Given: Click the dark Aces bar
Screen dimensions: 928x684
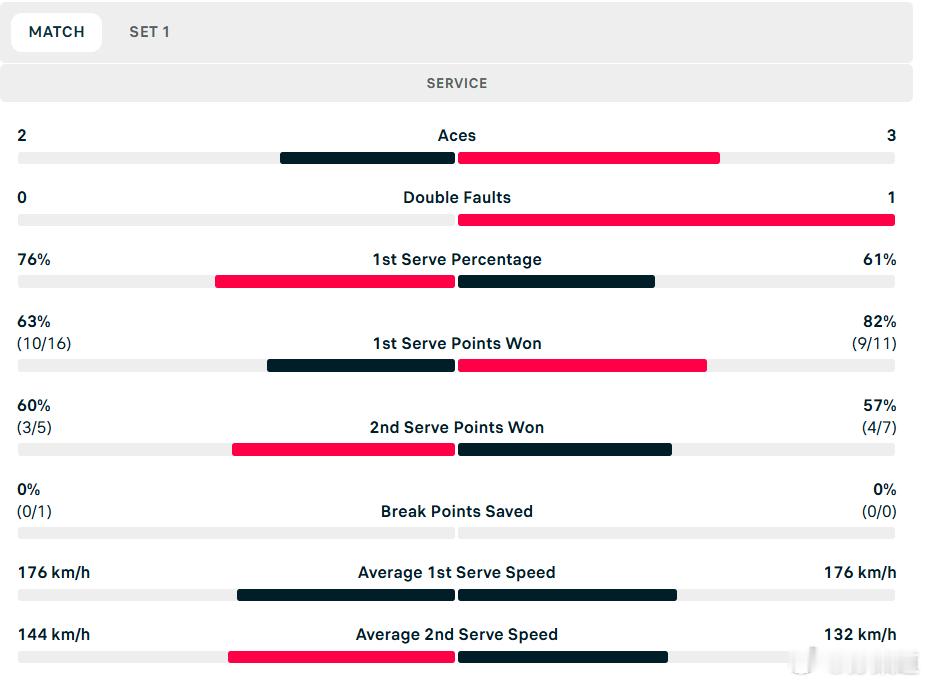Looking at the screenshot, I should pos(368,158).
